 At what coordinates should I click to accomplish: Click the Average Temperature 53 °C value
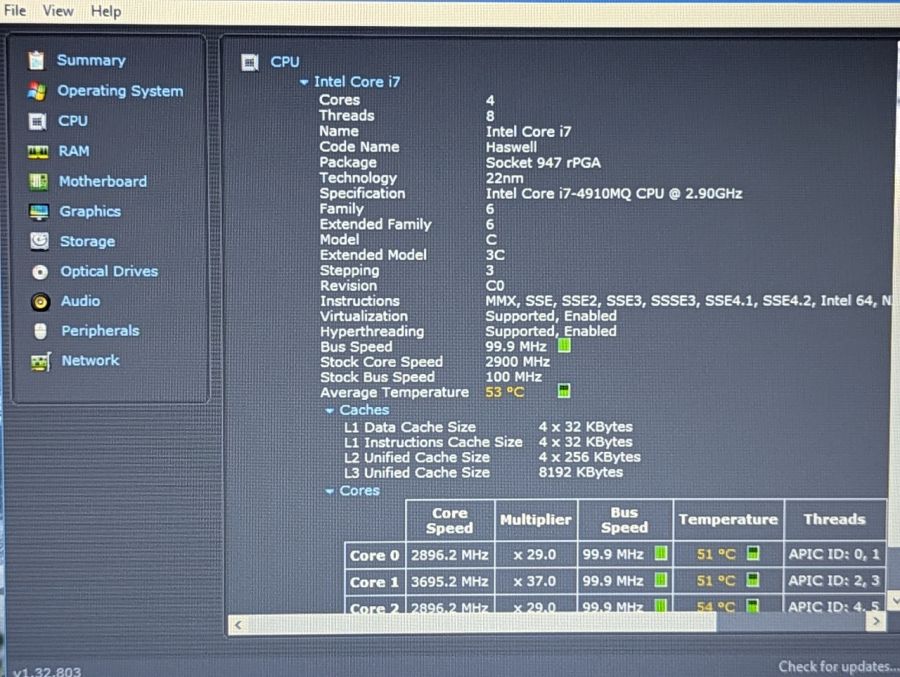pos(505,392)
